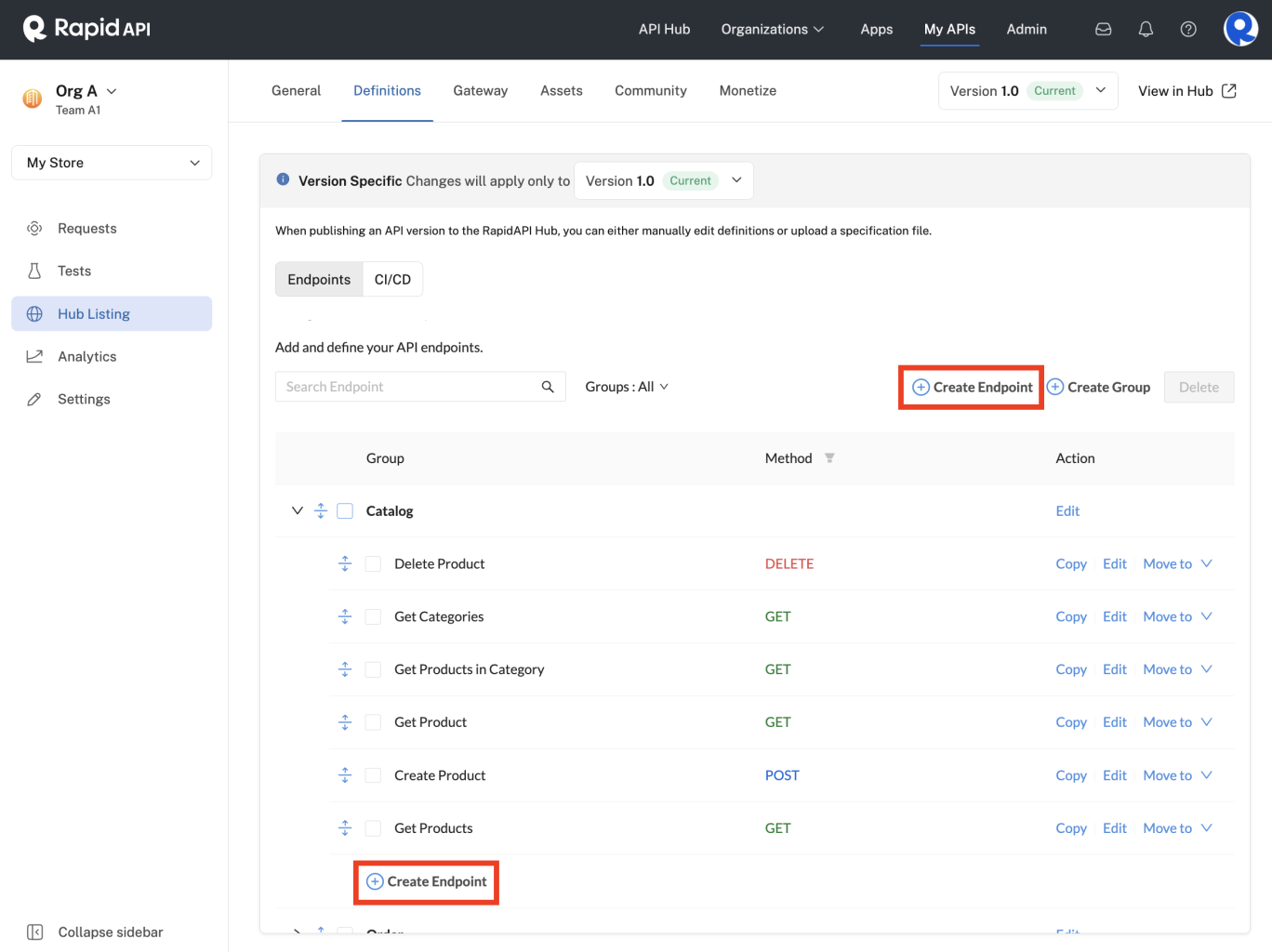Screen dimensions: 1272x952
Task: Open API Hub in the top navigation
Action: coord(664,30)
